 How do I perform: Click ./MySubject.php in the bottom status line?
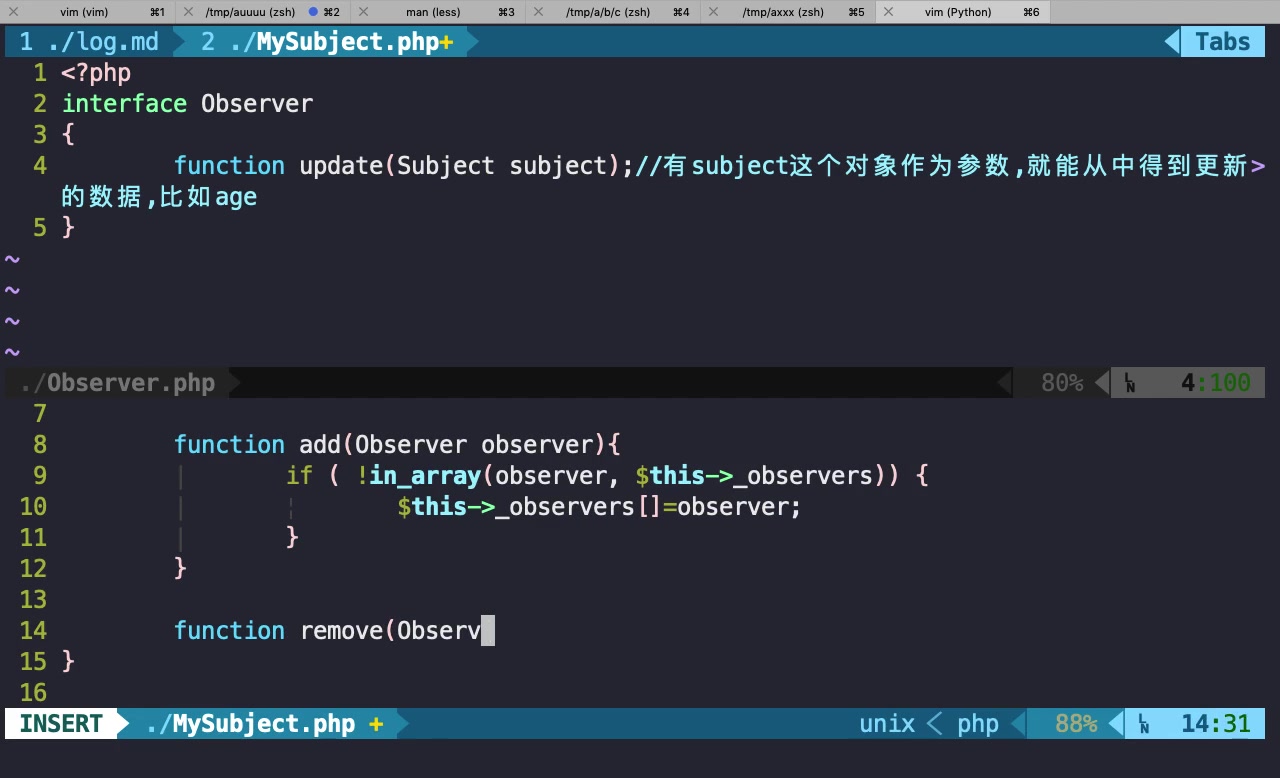click(x=250, y=724)
